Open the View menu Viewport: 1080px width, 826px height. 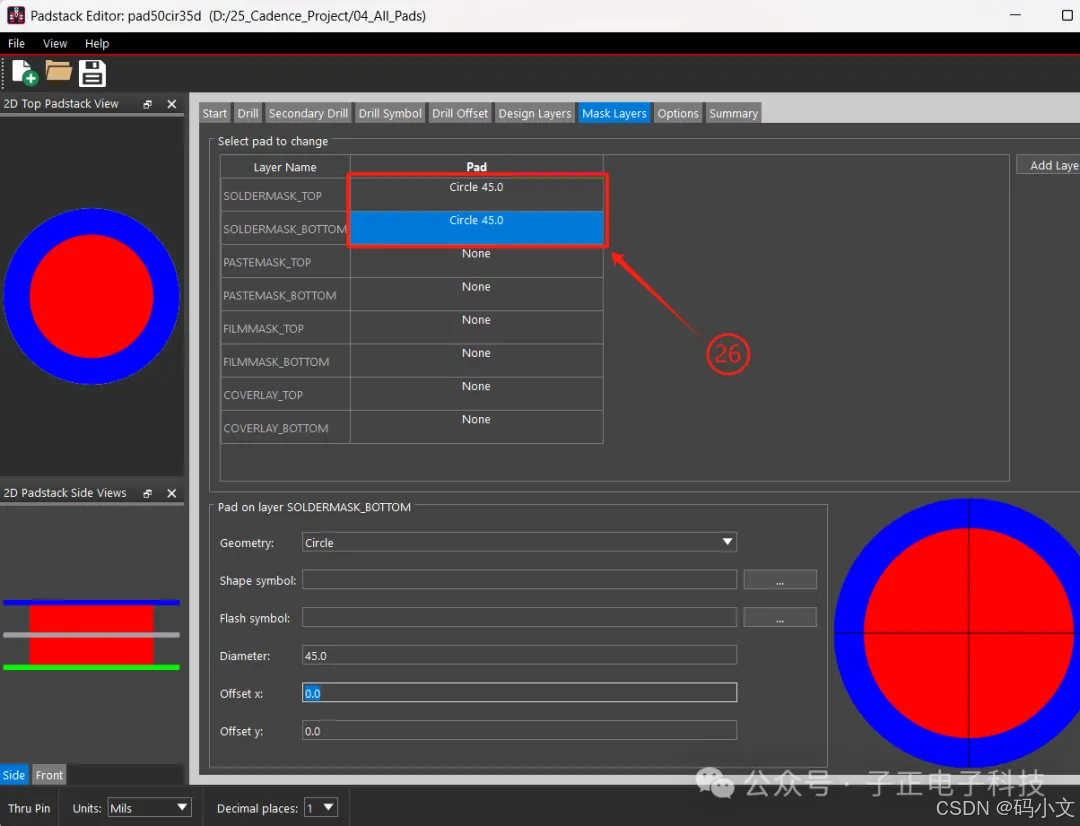[55, 43]
